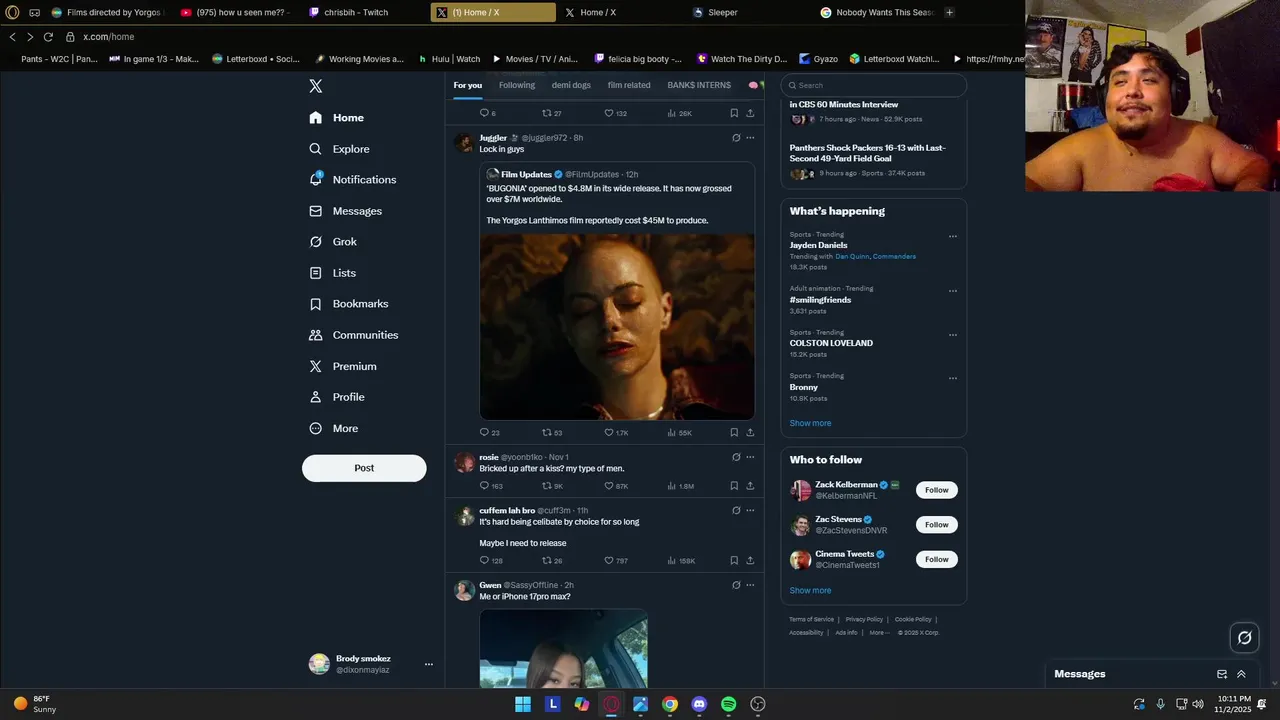This screenshot has height=720, width=1280.
Task: Reload the page in browser
Action: (48, 37)
